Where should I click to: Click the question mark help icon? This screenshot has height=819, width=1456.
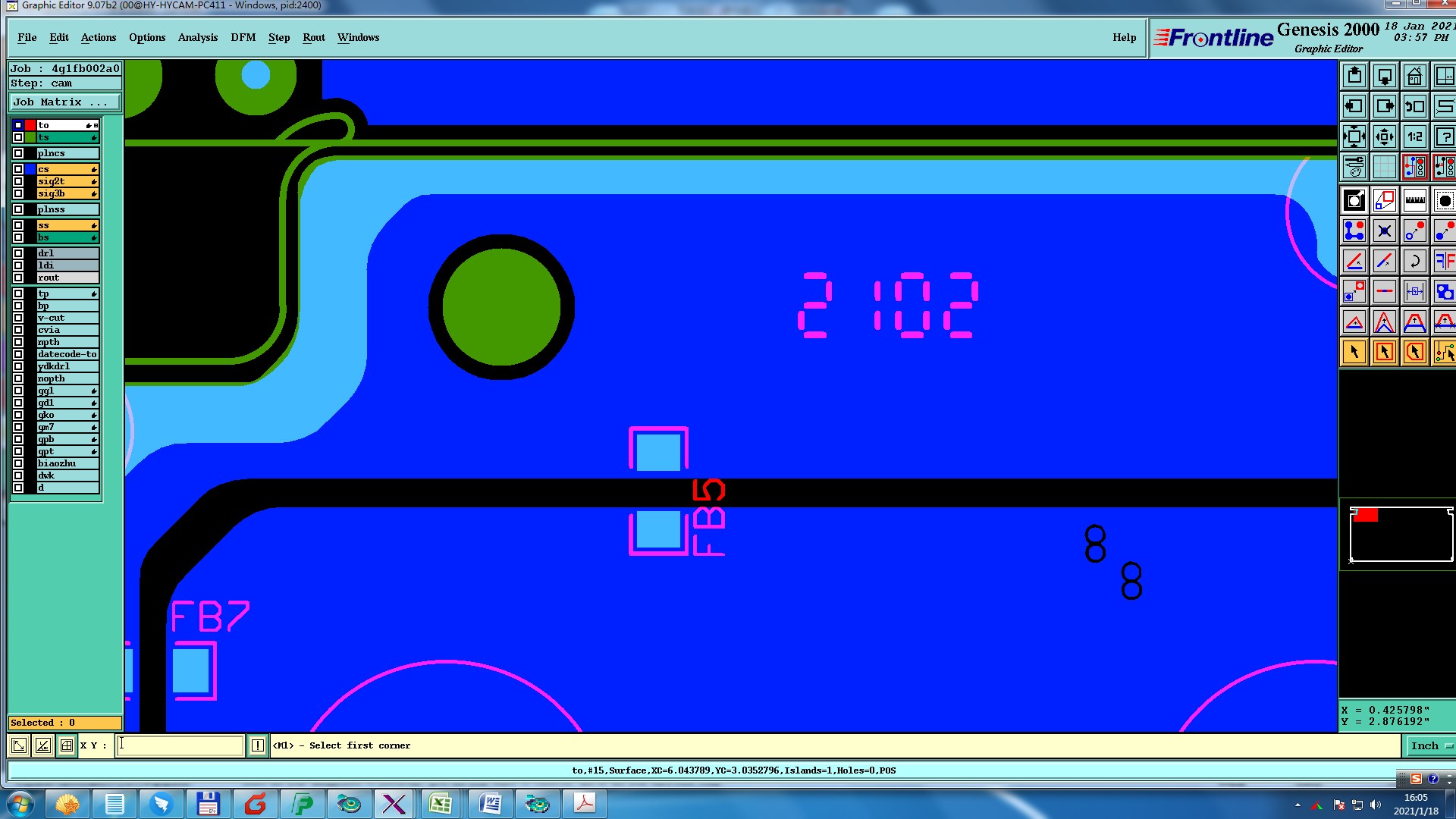(x=1444, y=136)
